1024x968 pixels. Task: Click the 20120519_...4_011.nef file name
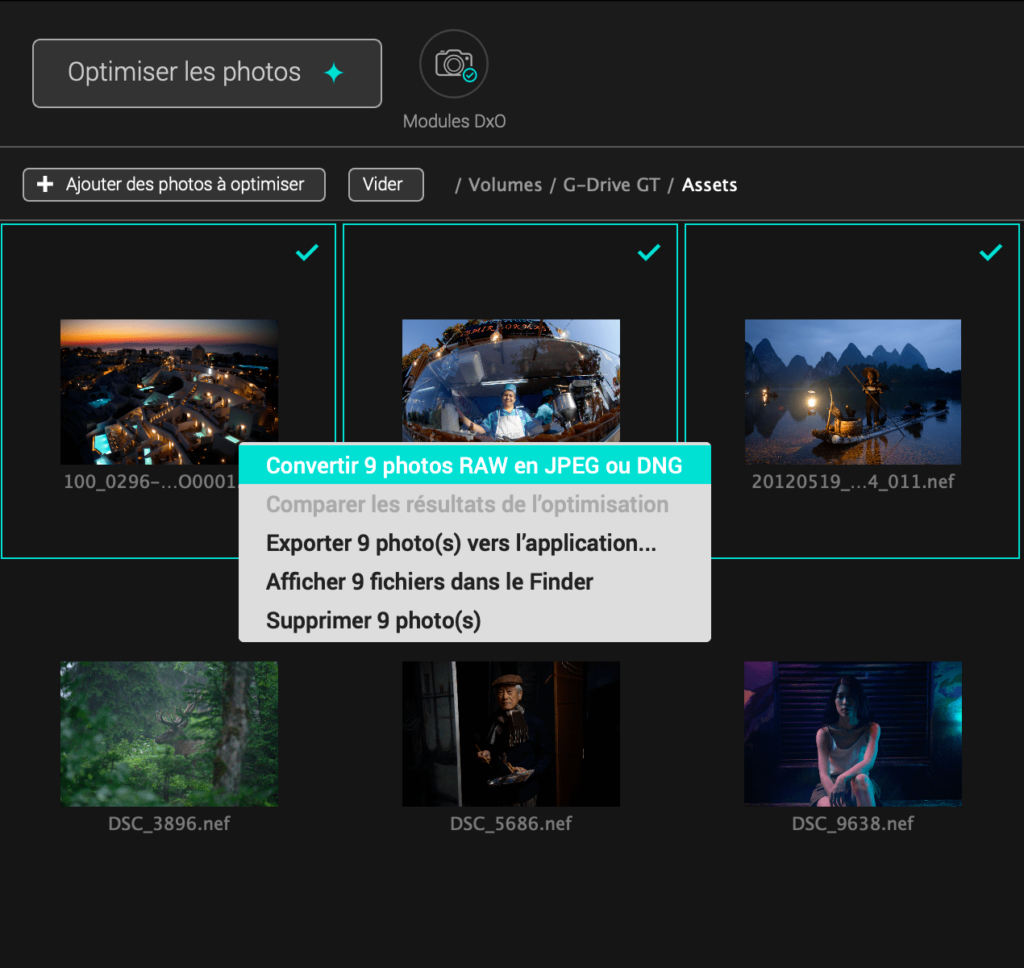pos(853,481)
